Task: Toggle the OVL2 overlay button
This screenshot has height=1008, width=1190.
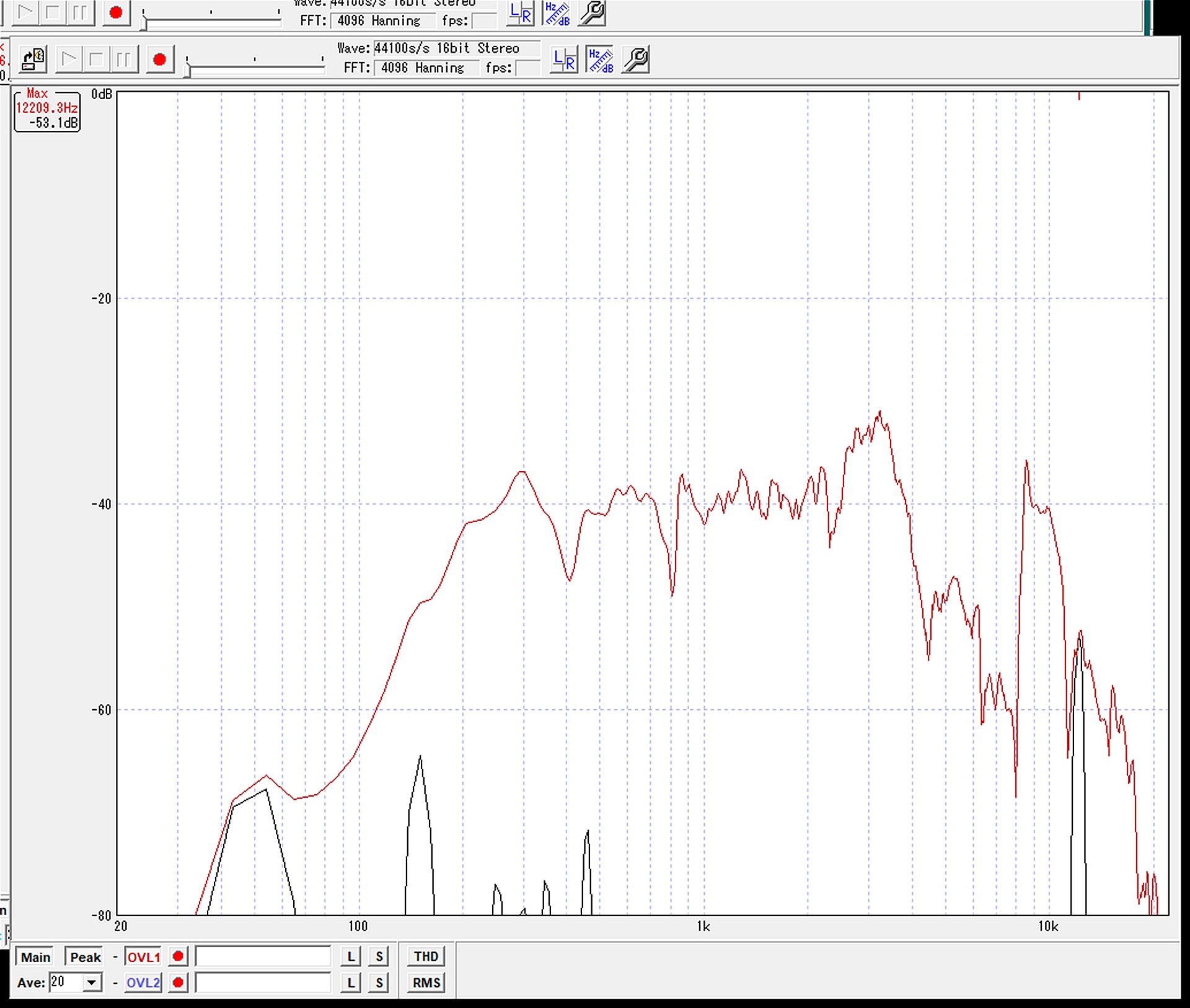Action: 143,983
